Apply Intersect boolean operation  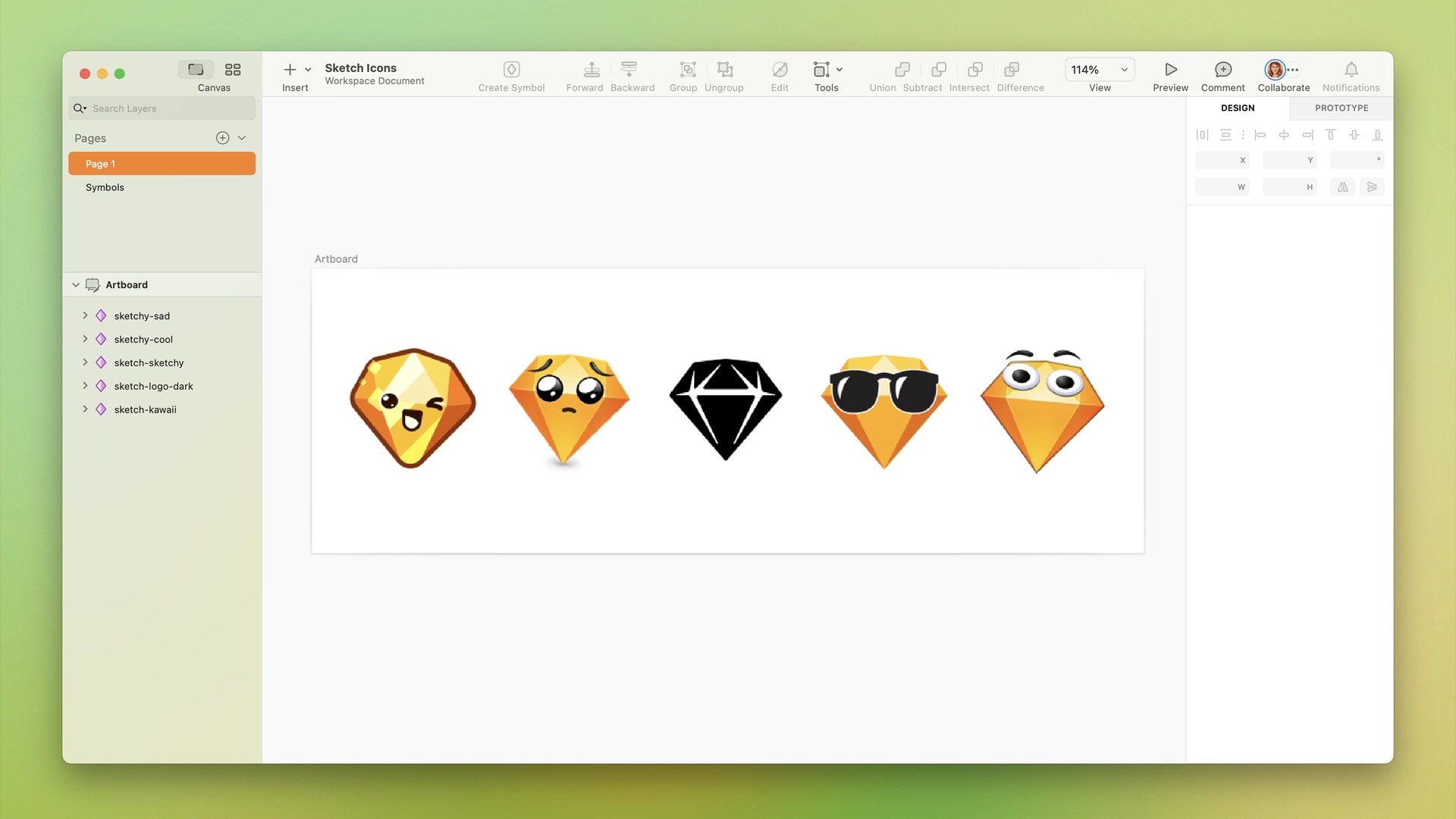point(975,70)
